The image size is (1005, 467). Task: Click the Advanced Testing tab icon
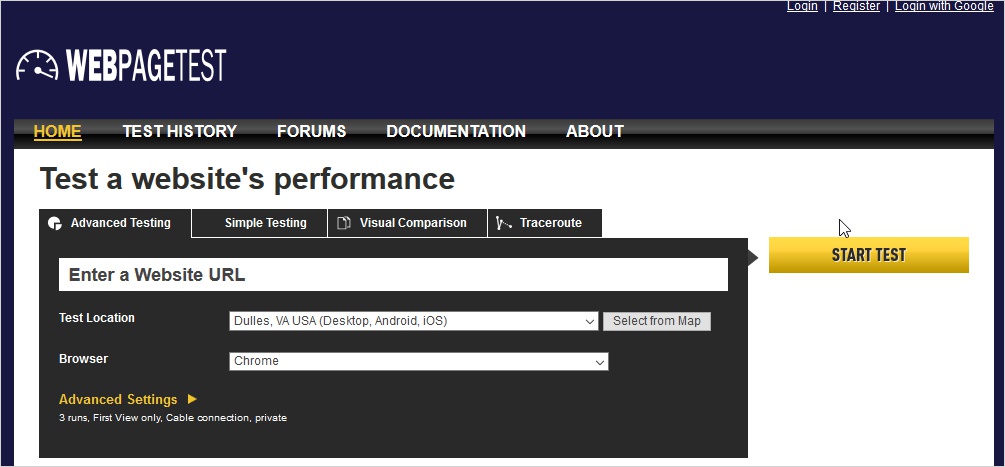(x=55, y=223)
